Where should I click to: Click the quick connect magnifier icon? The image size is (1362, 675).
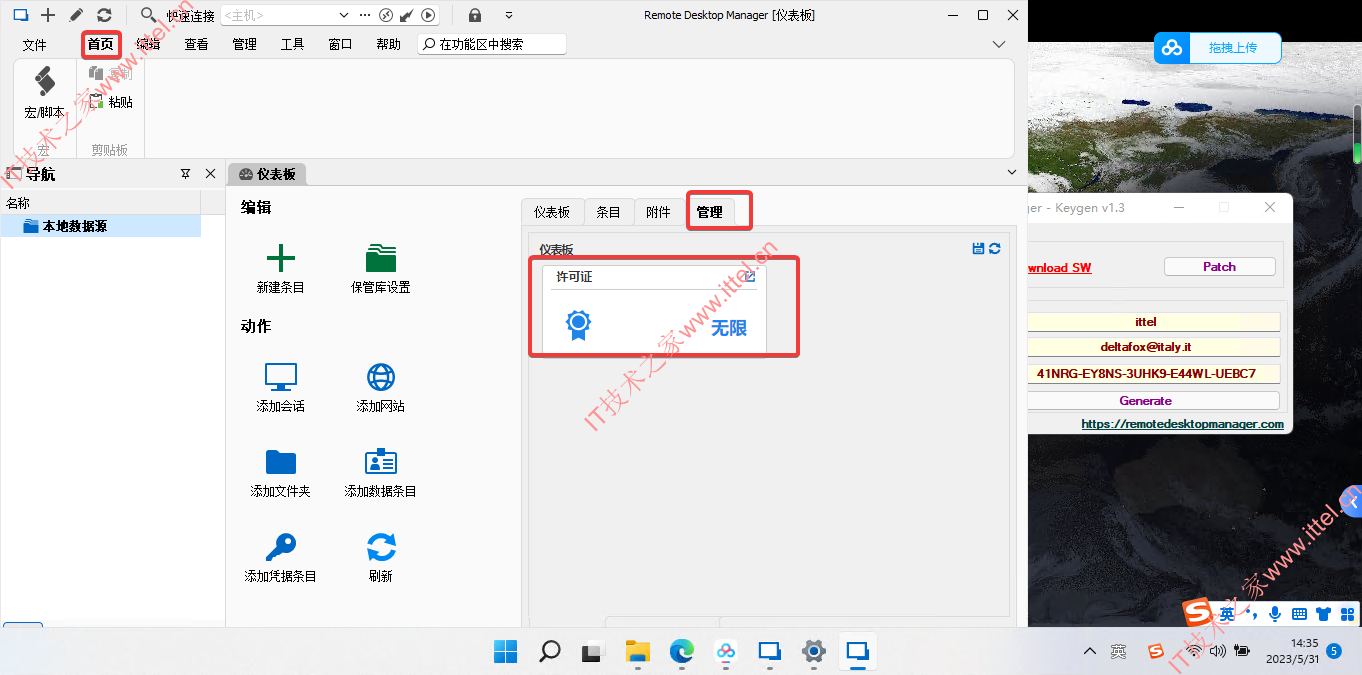pos(148,15)
